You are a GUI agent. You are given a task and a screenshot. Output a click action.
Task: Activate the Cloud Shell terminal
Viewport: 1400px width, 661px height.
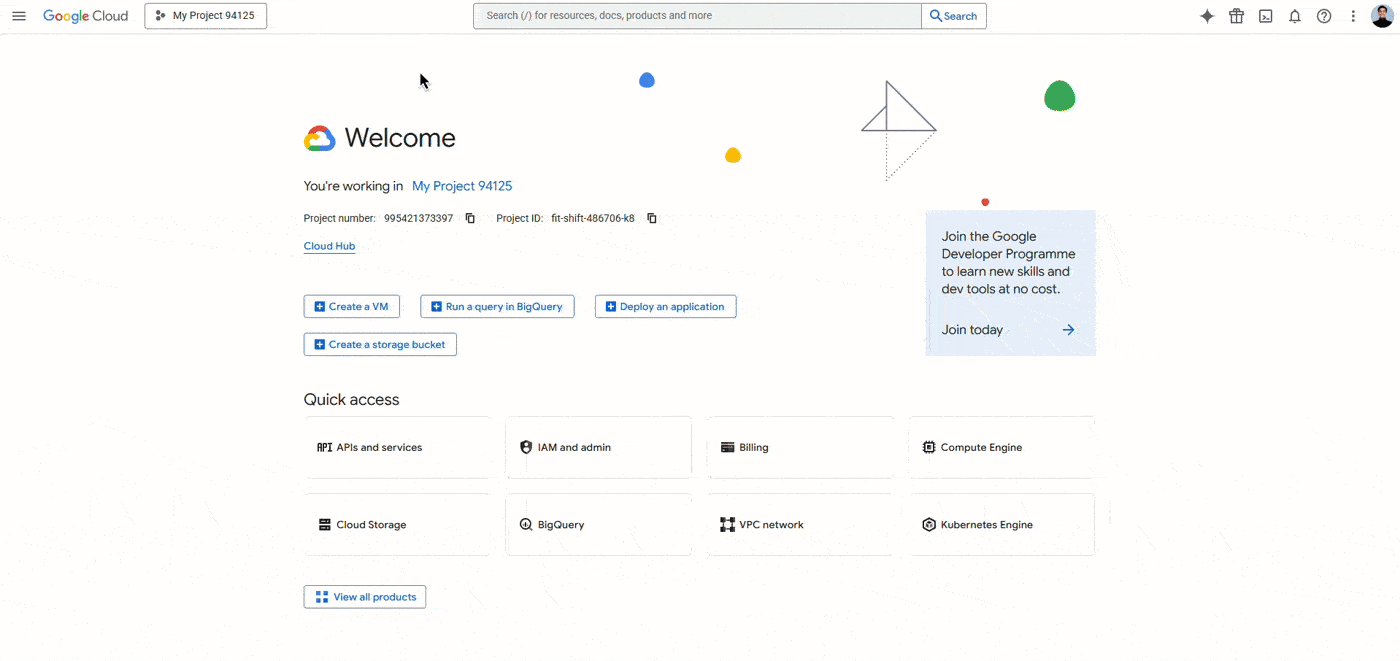pyautogui.click(x=1265, y=15)
